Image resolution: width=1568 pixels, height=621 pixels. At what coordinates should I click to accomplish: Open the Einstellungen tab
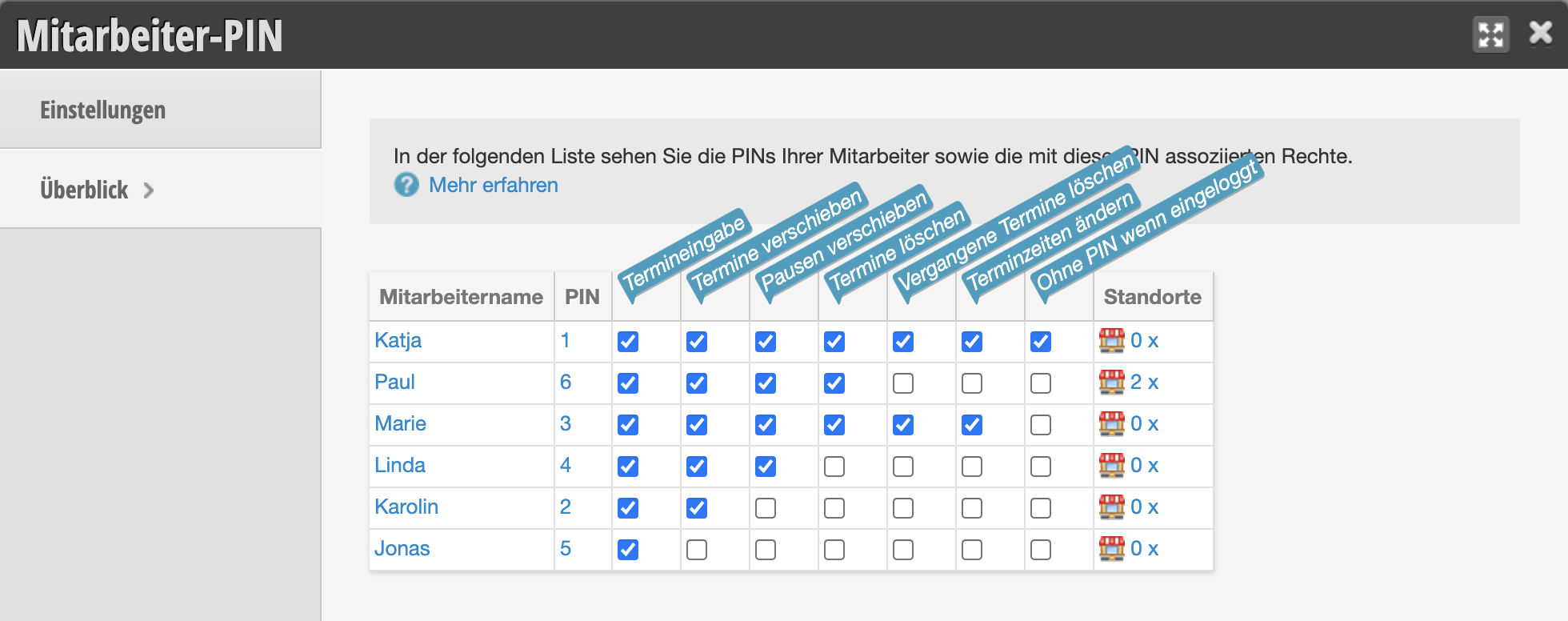pos(160,110)
